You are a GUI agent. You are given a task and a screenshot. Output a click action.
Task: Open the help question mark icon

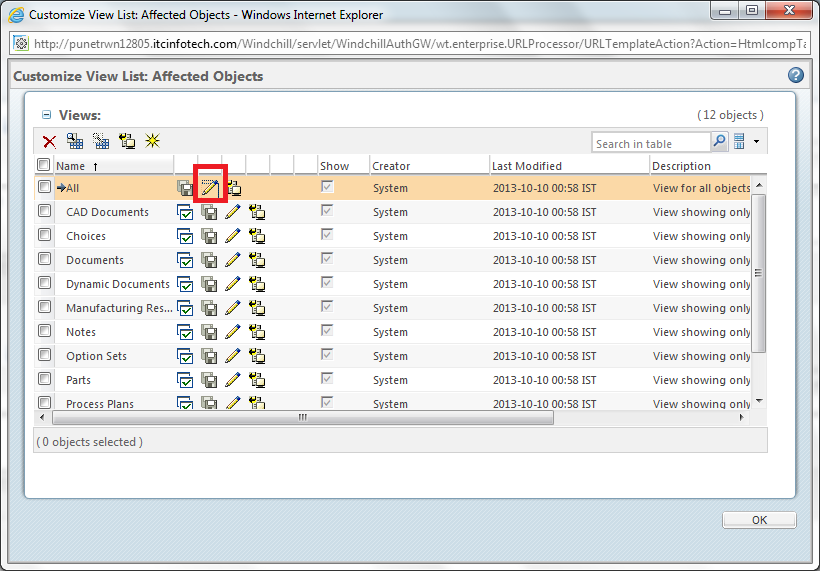click(x=795, y=75)
